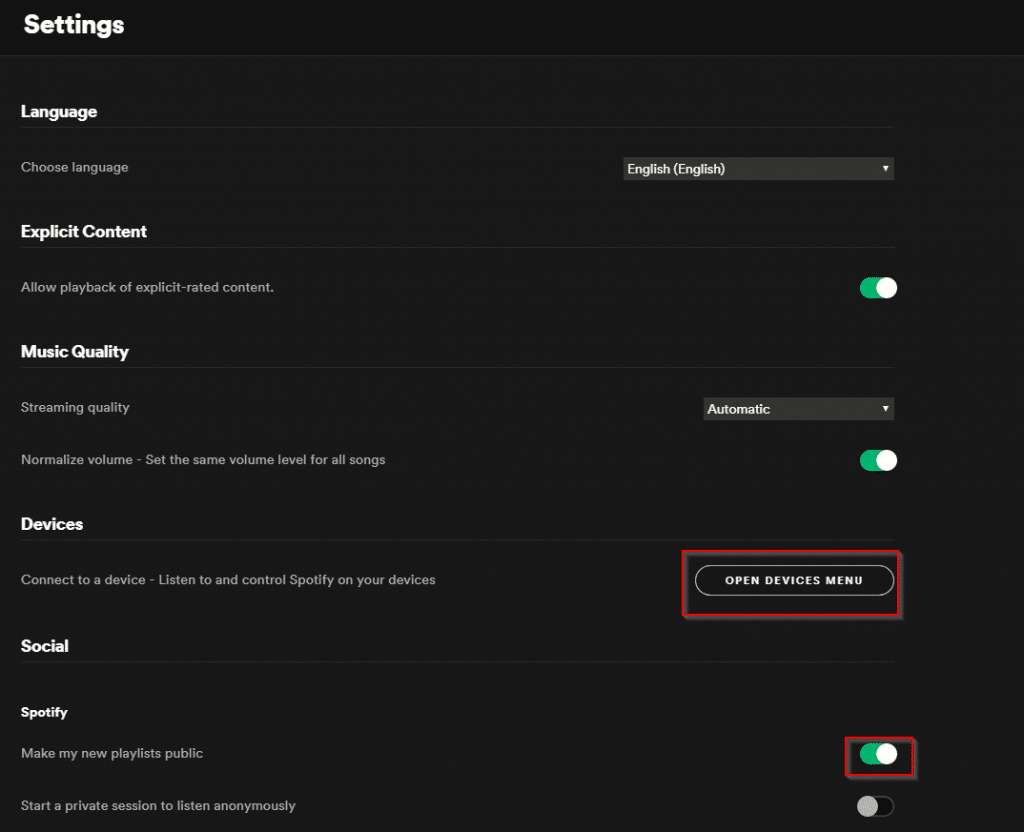1024x832 pixels.
Task: Click the arrow on the language selector
Action: [885, 168]
